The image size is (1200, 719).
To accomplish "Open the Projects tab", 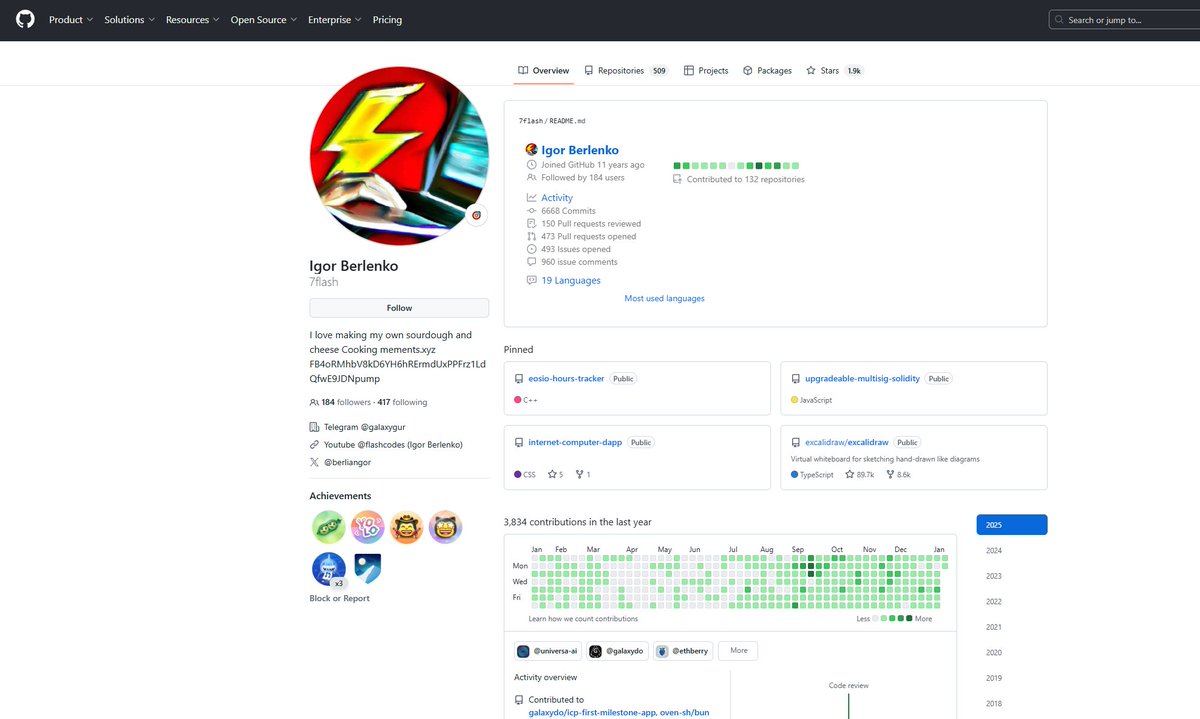I will [706, 71].
